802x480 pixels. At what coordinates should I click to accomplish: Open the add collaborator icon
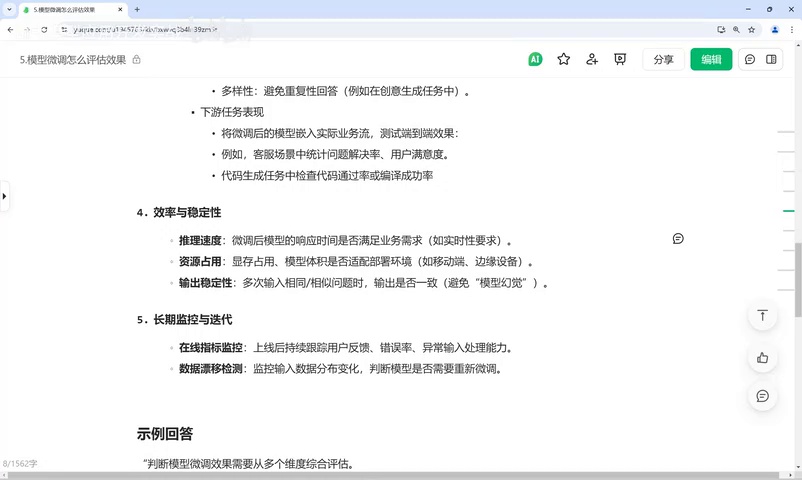[x=592, y=59]
